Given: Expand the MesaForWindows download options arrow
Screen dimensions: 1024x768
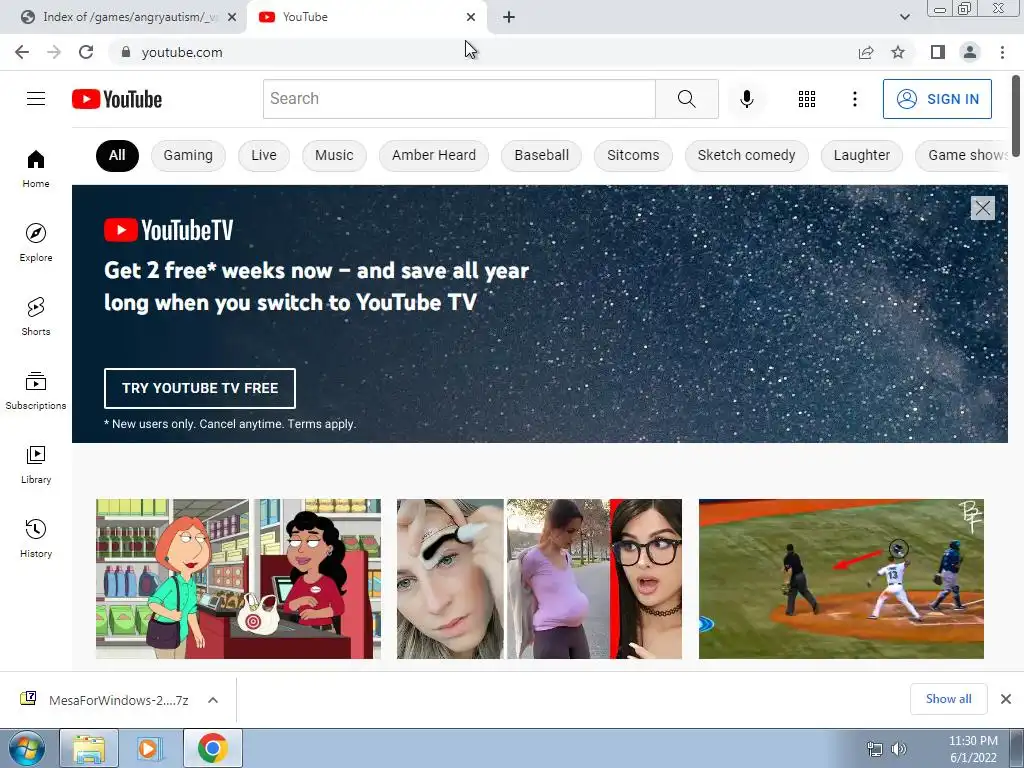Looking at the screenshot, I should [x=213, y=700].
